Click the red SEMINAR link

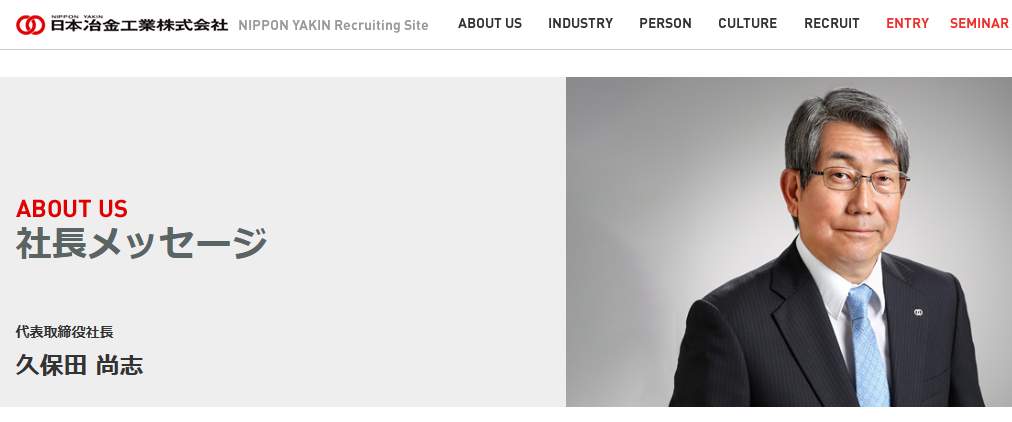coord(979,23)
